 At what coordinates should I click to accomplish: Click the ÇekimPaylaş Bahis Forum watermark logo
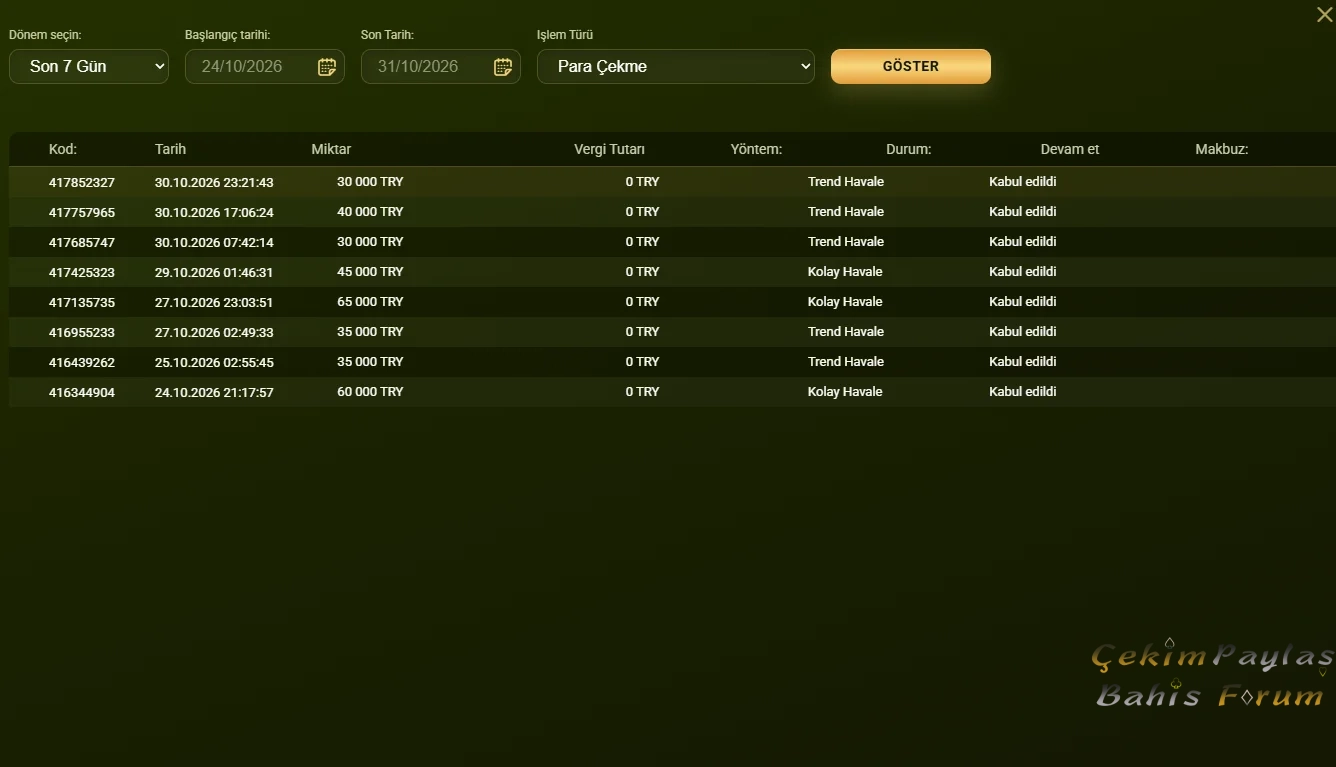click(x=1212, y=674)
